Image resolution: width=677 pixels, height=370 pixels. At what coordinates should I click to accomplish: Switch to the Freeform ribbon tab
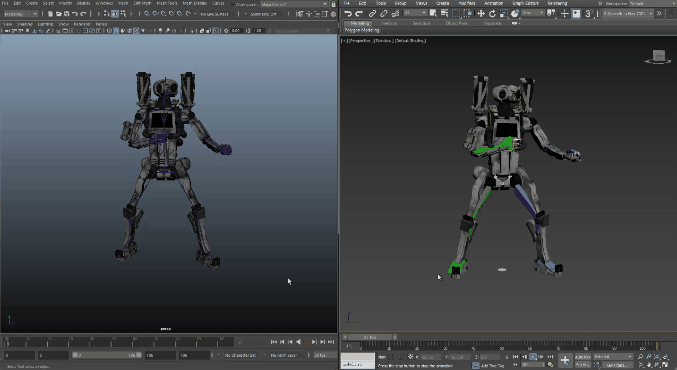[x=389, y=23]
